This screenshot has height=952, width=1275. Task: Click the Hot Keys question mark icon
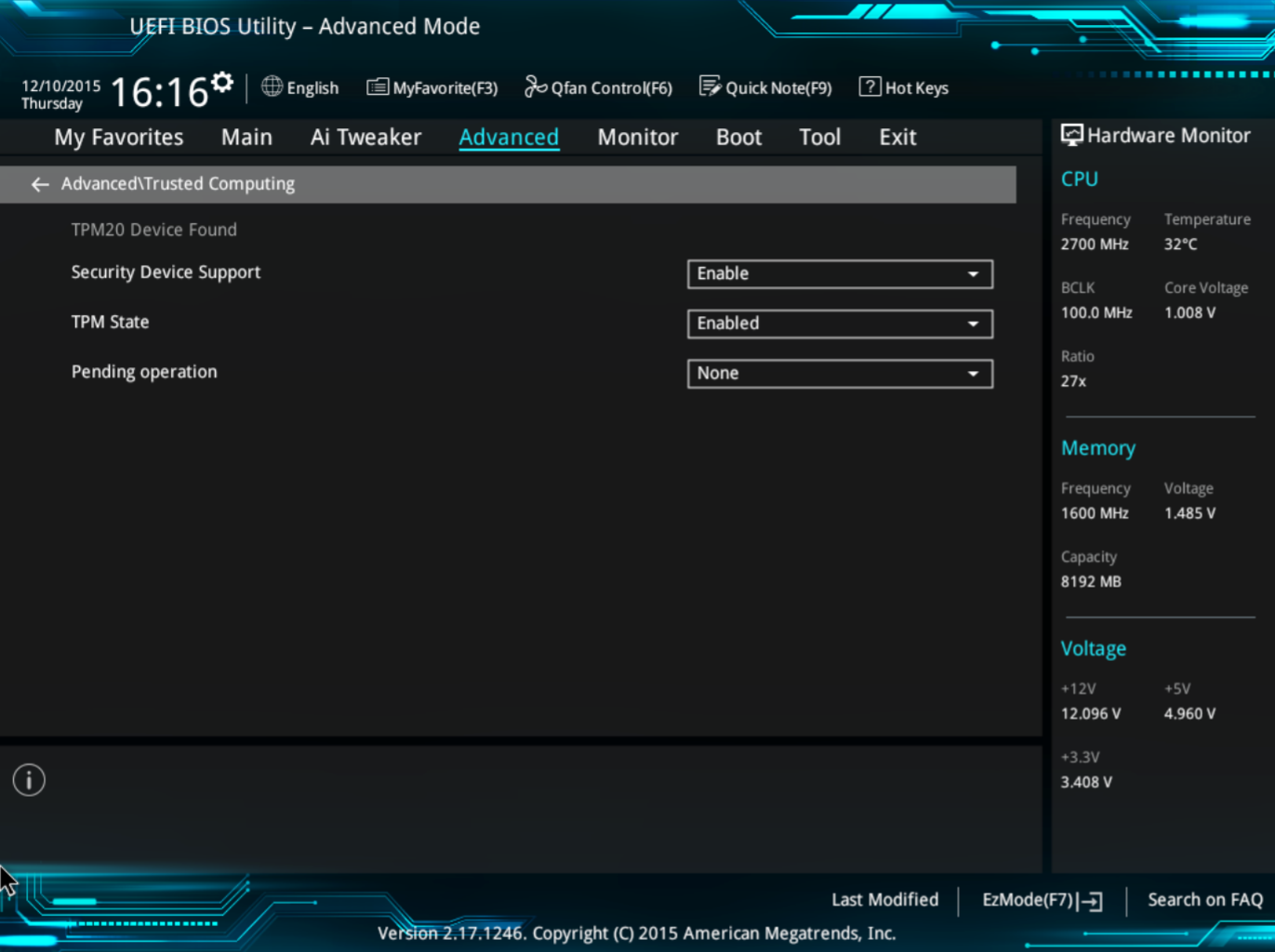[x=870, y=87]
